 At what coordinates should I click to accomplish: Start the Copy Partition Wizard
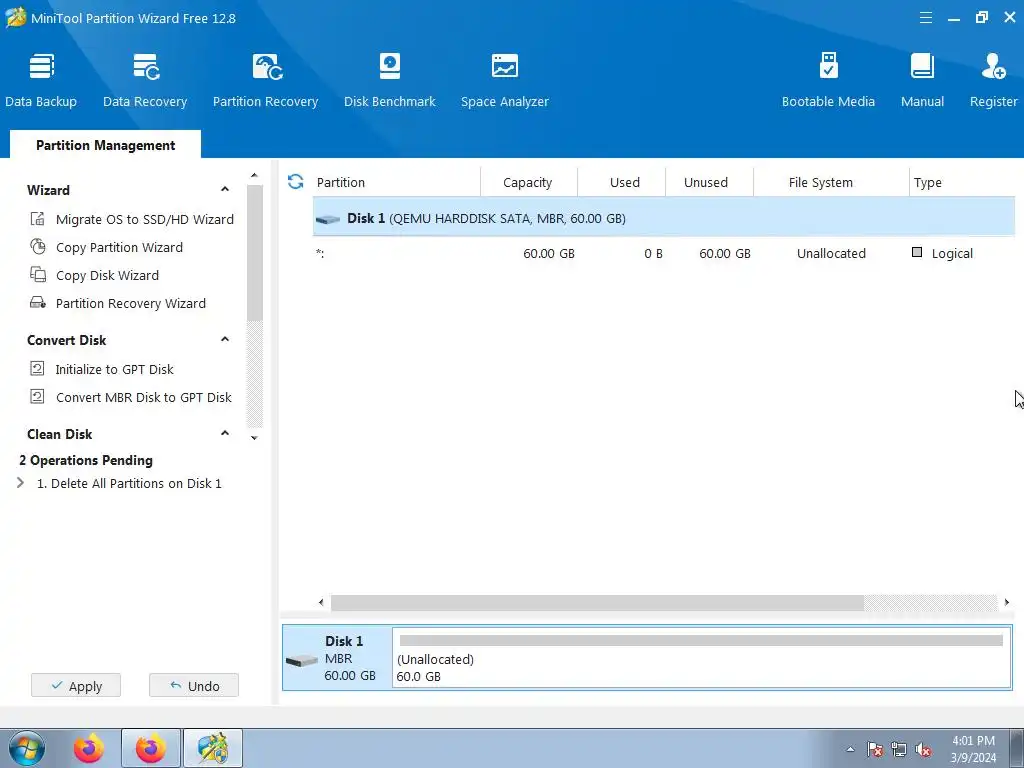point(119,248)
